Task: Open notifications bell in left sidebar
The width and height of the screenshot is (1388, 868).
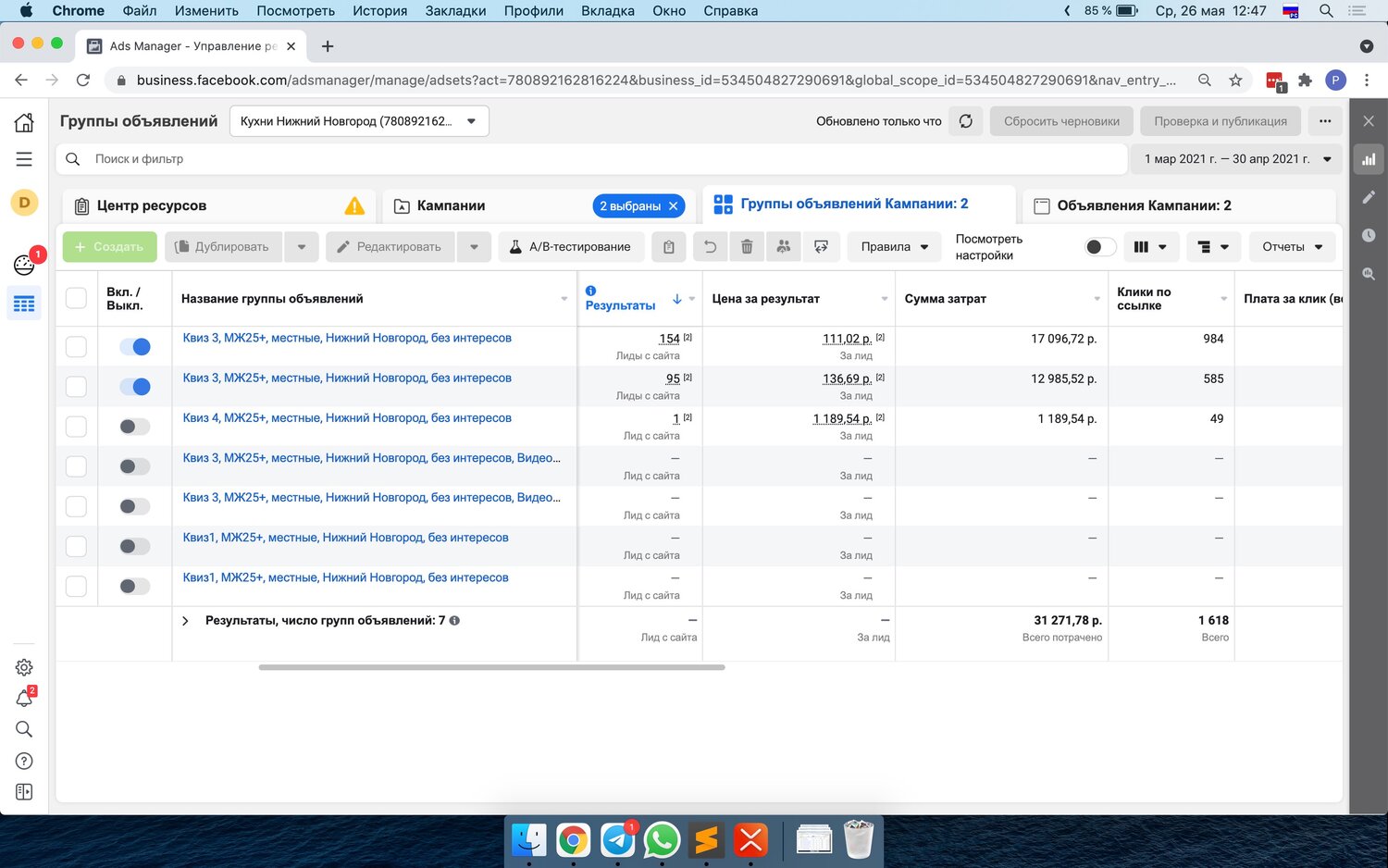Action: click(24, 699)
